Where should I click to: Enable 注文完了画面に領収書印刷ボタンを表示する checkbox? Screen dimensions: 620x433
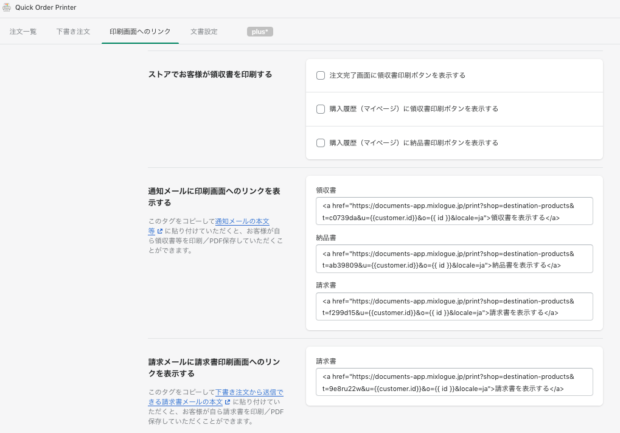321,75
